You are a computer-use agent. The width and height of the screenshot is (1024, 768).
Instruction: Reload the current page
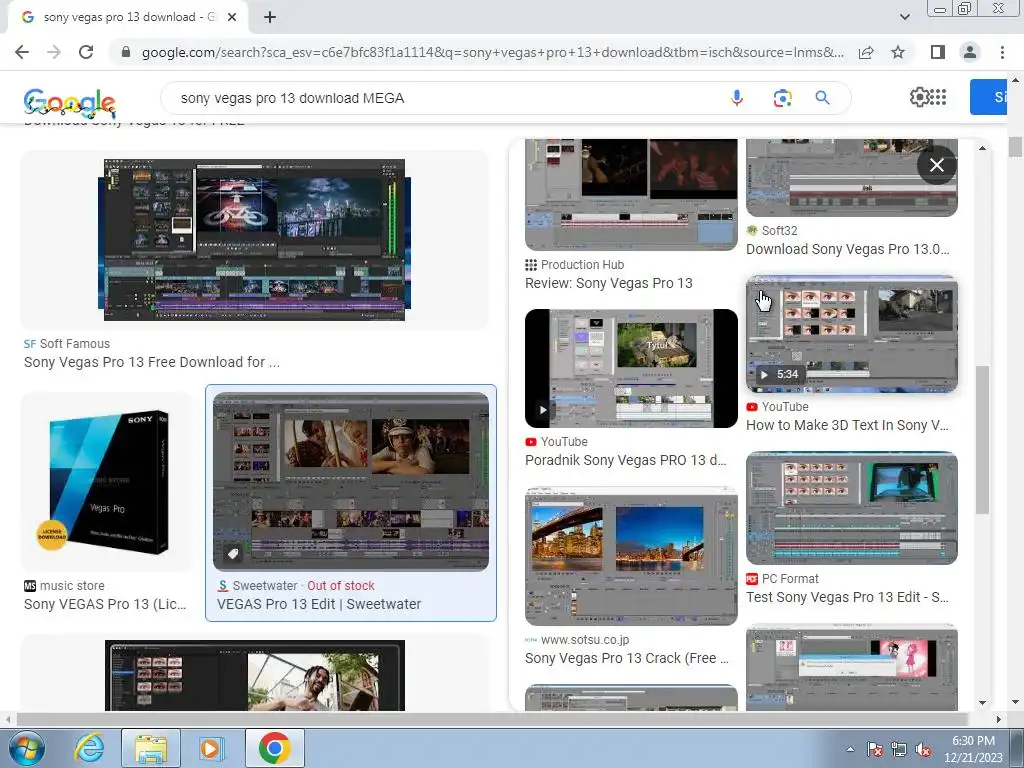coord(86,52)
